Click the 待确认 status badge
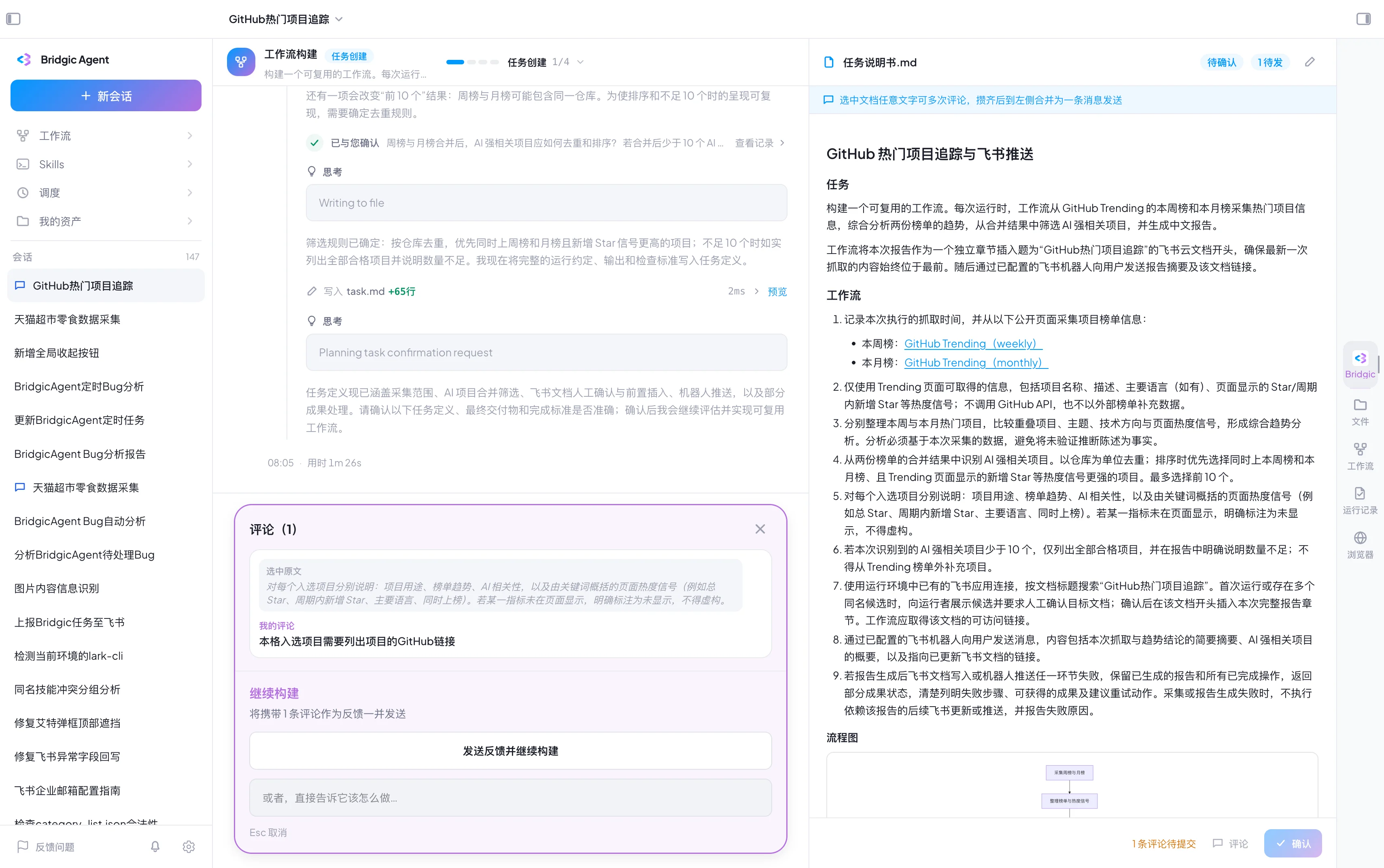The height and width of the screenshot is (868, 1384). (x=1221, y=62)
